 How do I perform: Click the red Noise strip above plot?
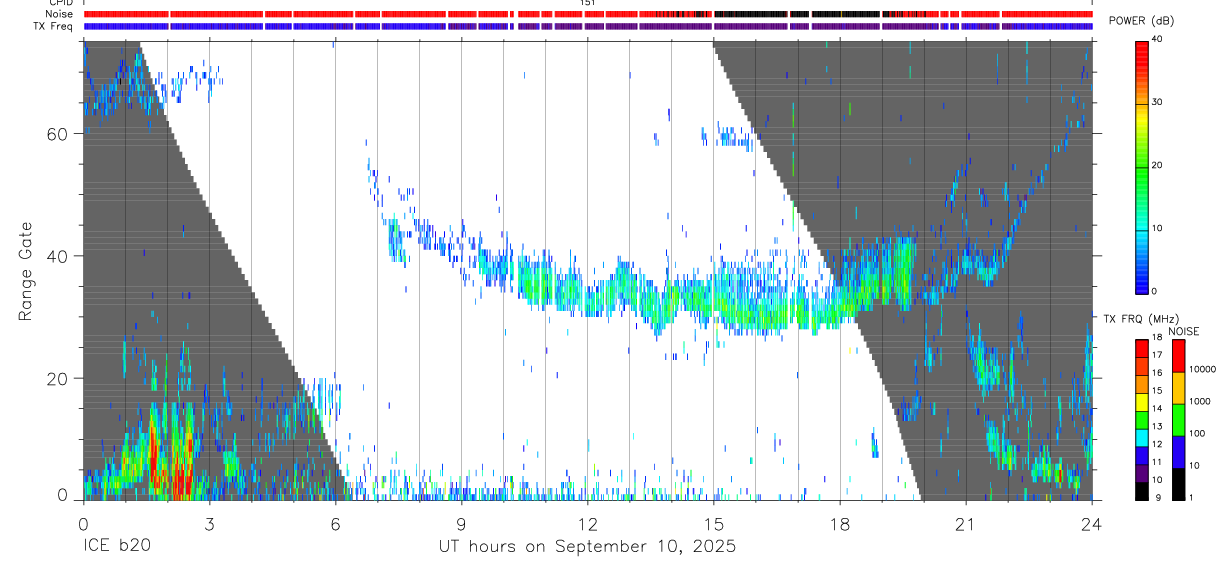click(587, 14)
